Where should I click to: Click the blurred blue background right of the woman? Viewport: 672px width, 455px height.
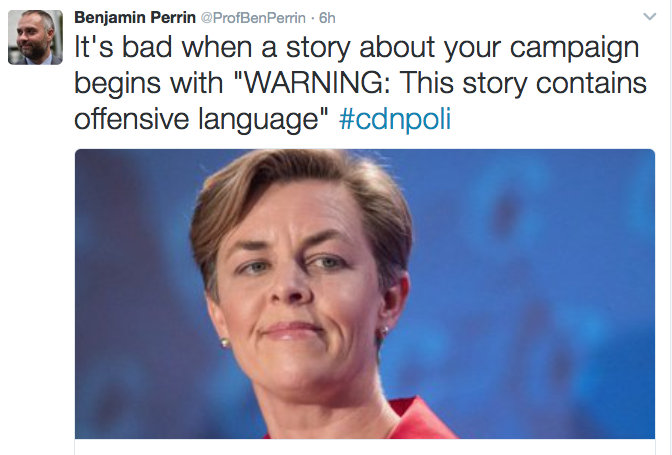click(536, 291)
